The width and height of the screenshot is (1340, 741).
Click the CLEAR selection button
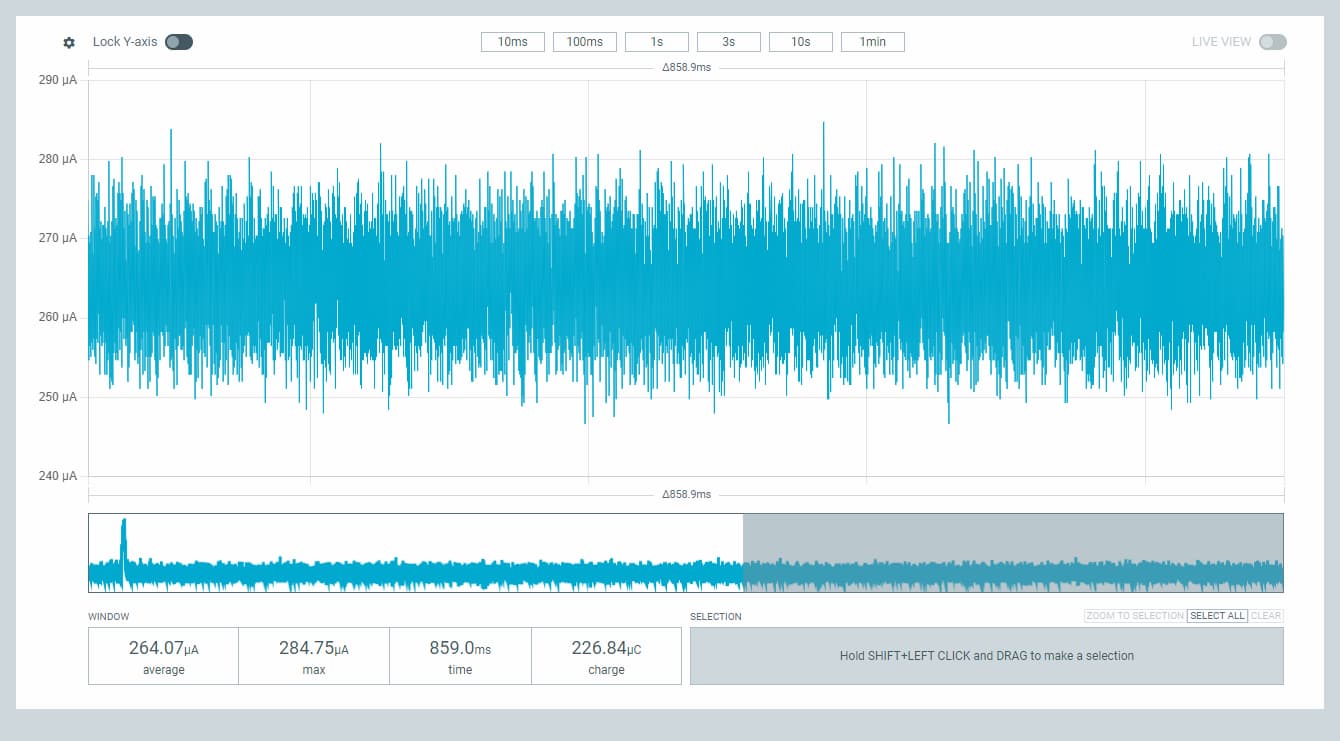tap(1266, 616)
